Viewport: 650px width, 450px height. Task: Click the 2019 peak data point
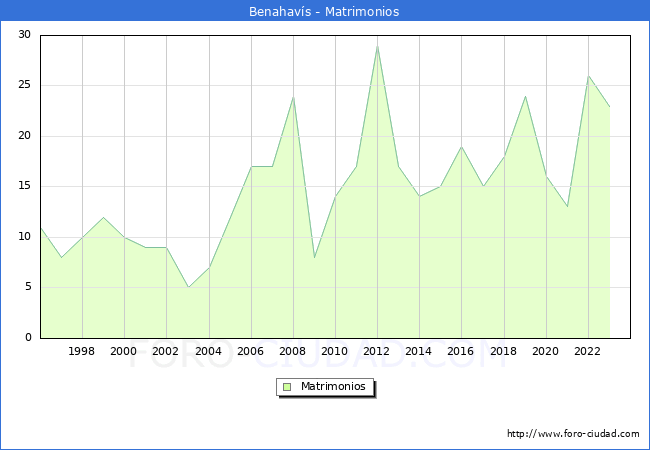pos(525,96)
